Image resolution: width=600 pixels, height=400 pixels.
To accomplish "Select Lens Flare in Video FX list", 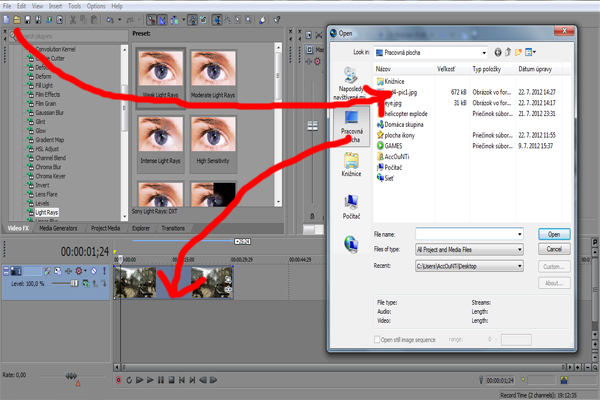I will click(46, 194).
